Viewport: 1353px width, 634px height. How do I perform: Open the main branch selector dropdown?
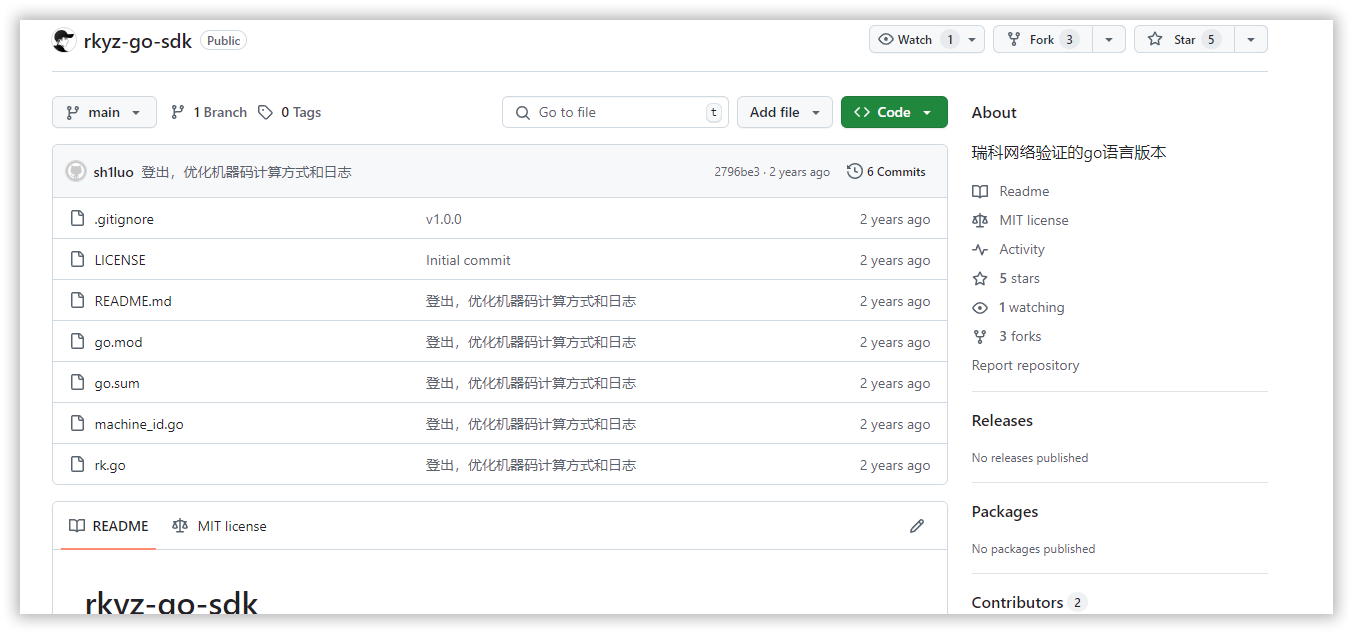click(104, 112)
